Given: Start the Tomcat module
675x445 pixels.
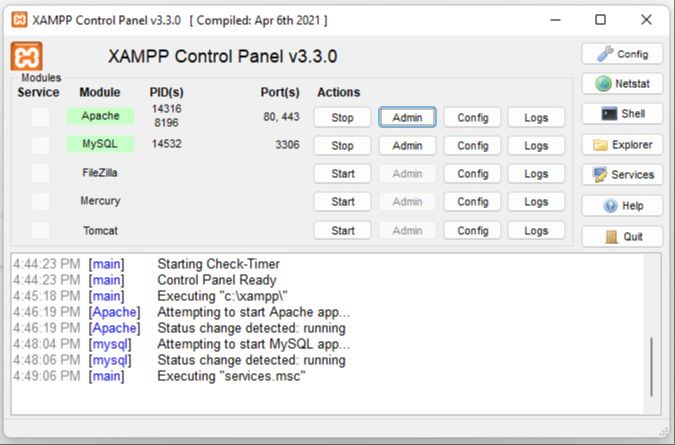Looking at the screenshot, I should pos(342,230).
